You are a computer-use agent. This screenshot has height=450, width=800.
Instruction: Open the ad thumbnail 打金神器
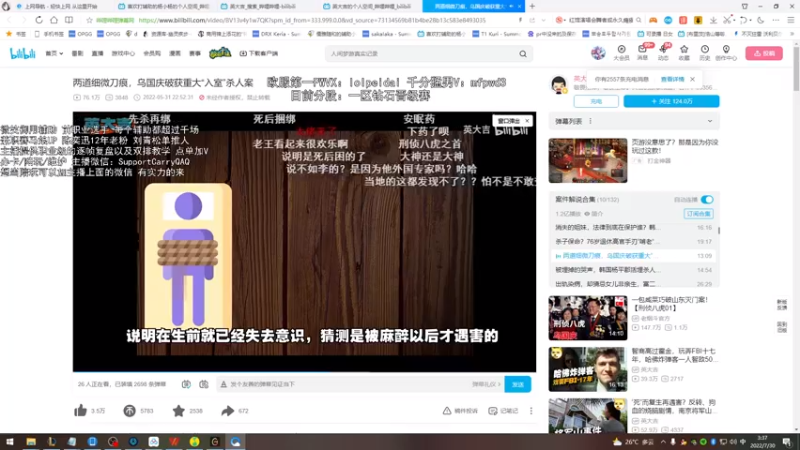[588, 160]
